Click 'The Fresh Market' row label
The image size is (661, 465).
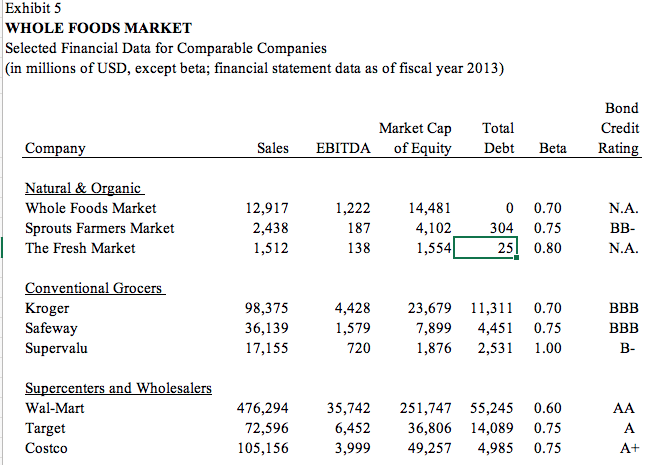pyautogui.click(x=80, y=248)
